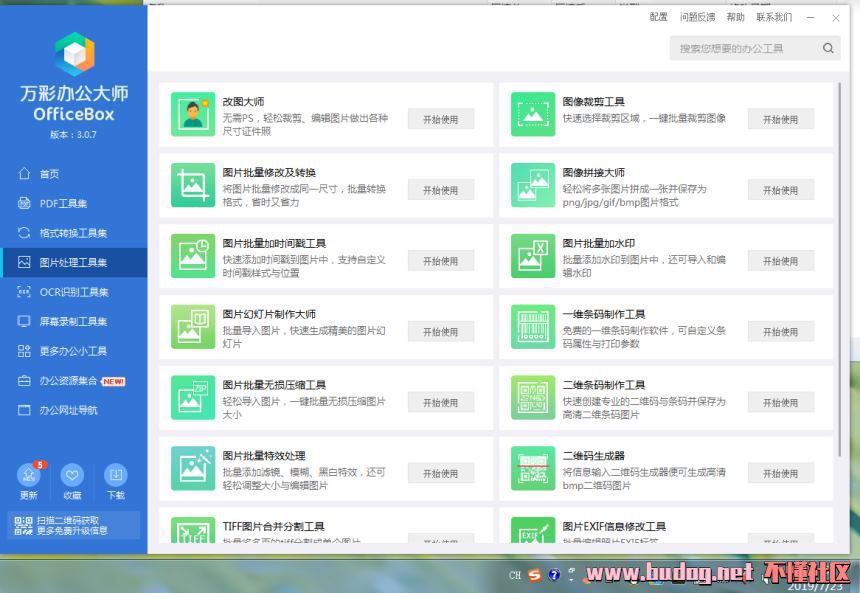Image resolution: width=860 pixels, height=593 pixels.
Task: Open the TIFF图片合并分割工具 icon
Action: pos(193,530)
